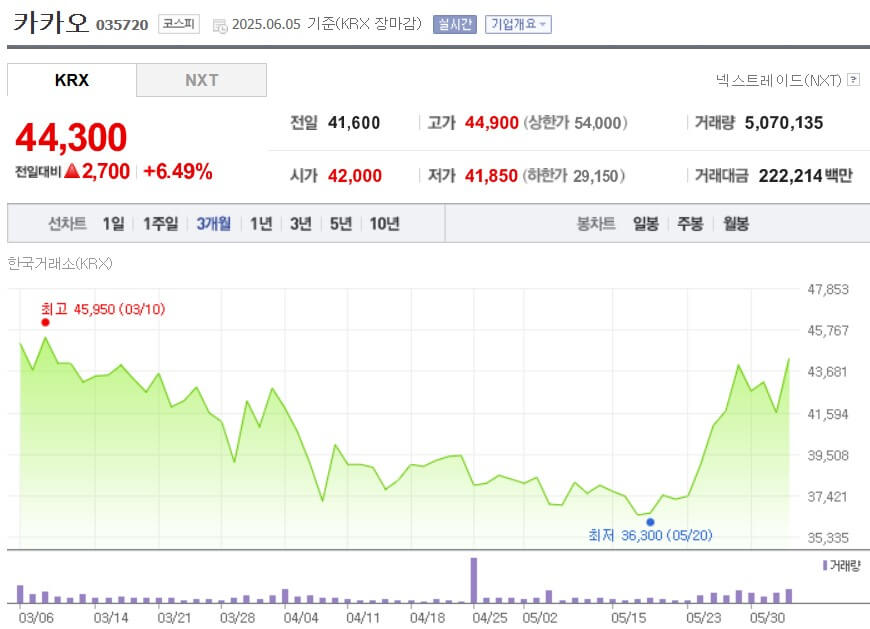Switch to the 일봉 candle chart

(x=646, y=224)
